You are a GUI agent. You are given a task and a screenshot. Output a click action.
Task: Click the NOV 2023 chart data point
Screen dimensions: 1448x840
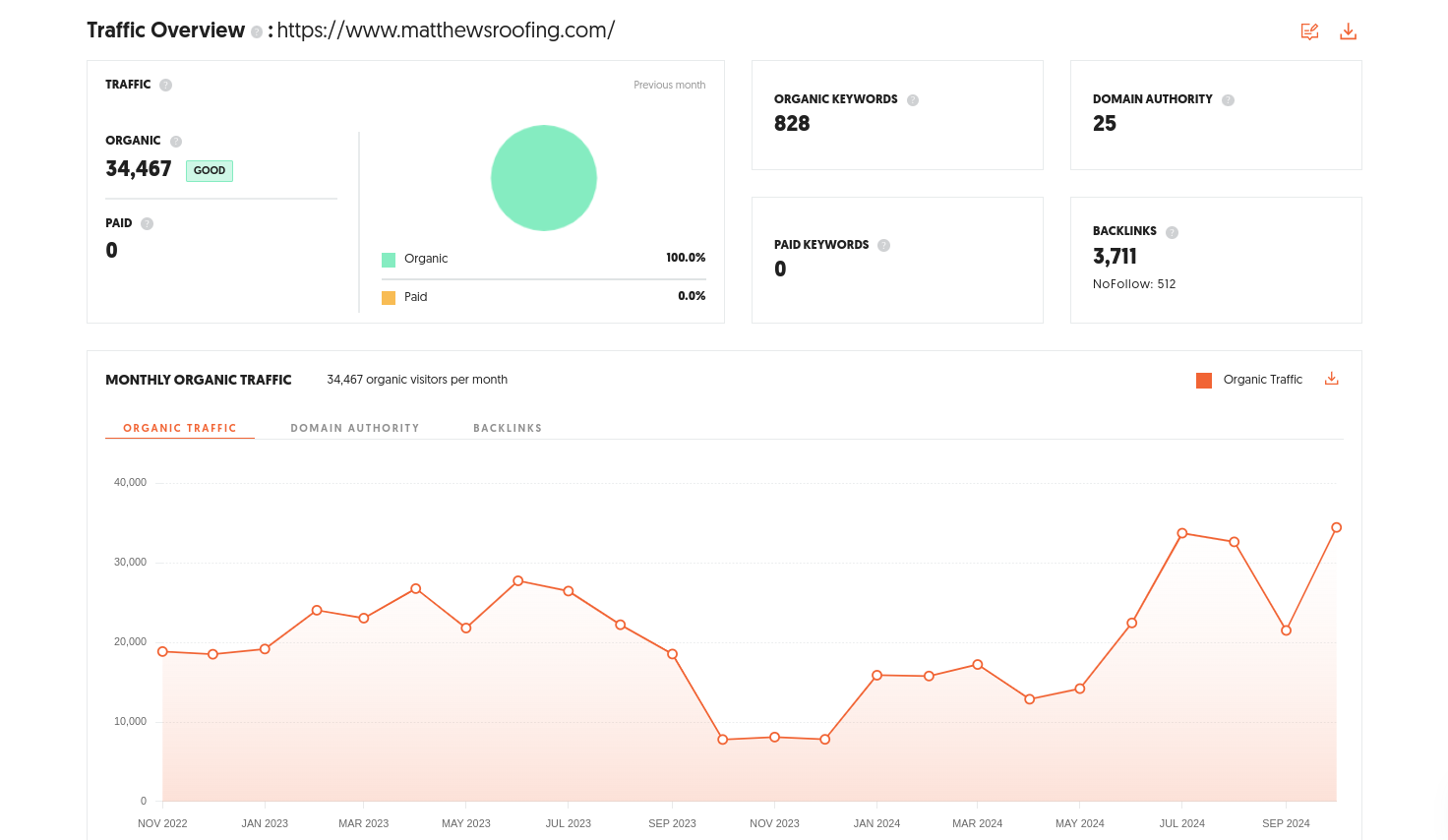tap(774, 737)
